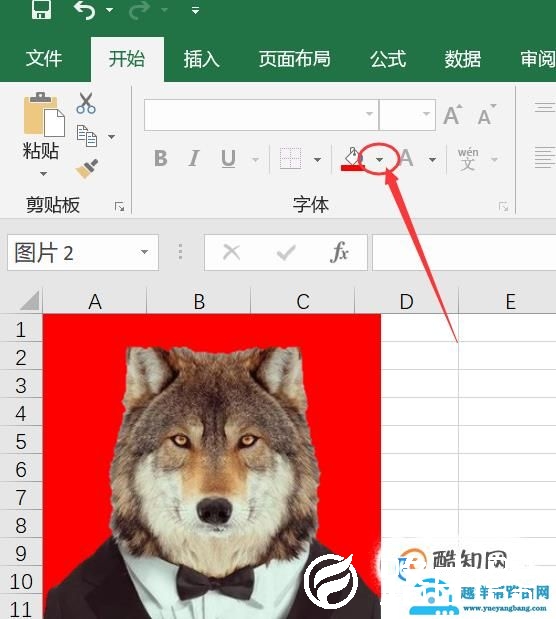Expand the borders dropdown arrow

(317, 160)
